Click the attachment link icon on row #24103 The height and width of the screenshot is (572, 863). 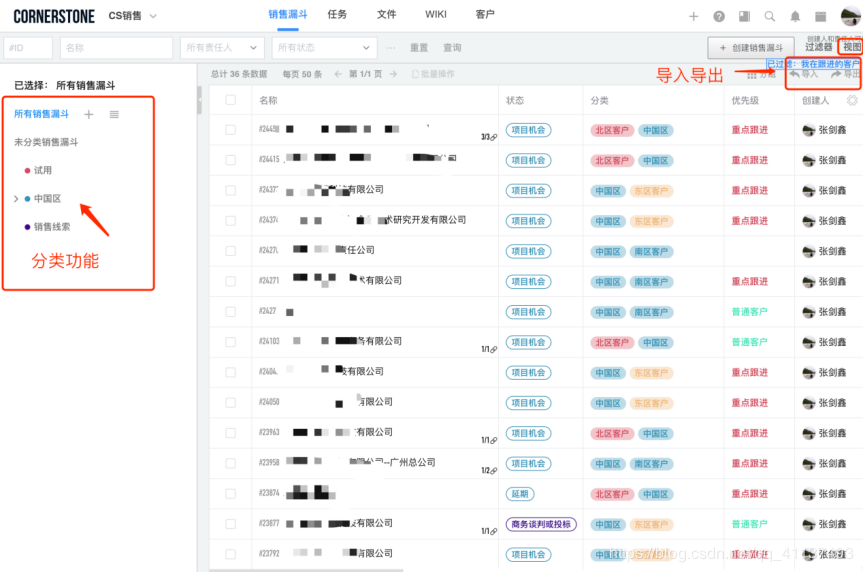(x=493, y=349)
